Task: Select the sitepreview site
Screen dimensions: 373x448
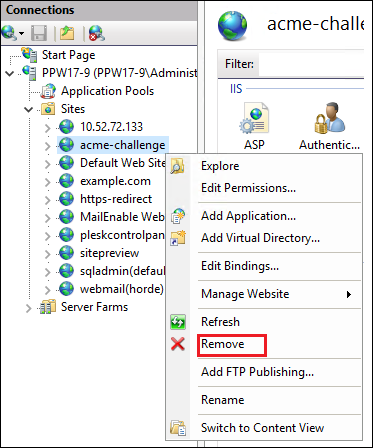Action: pos(109,253)
